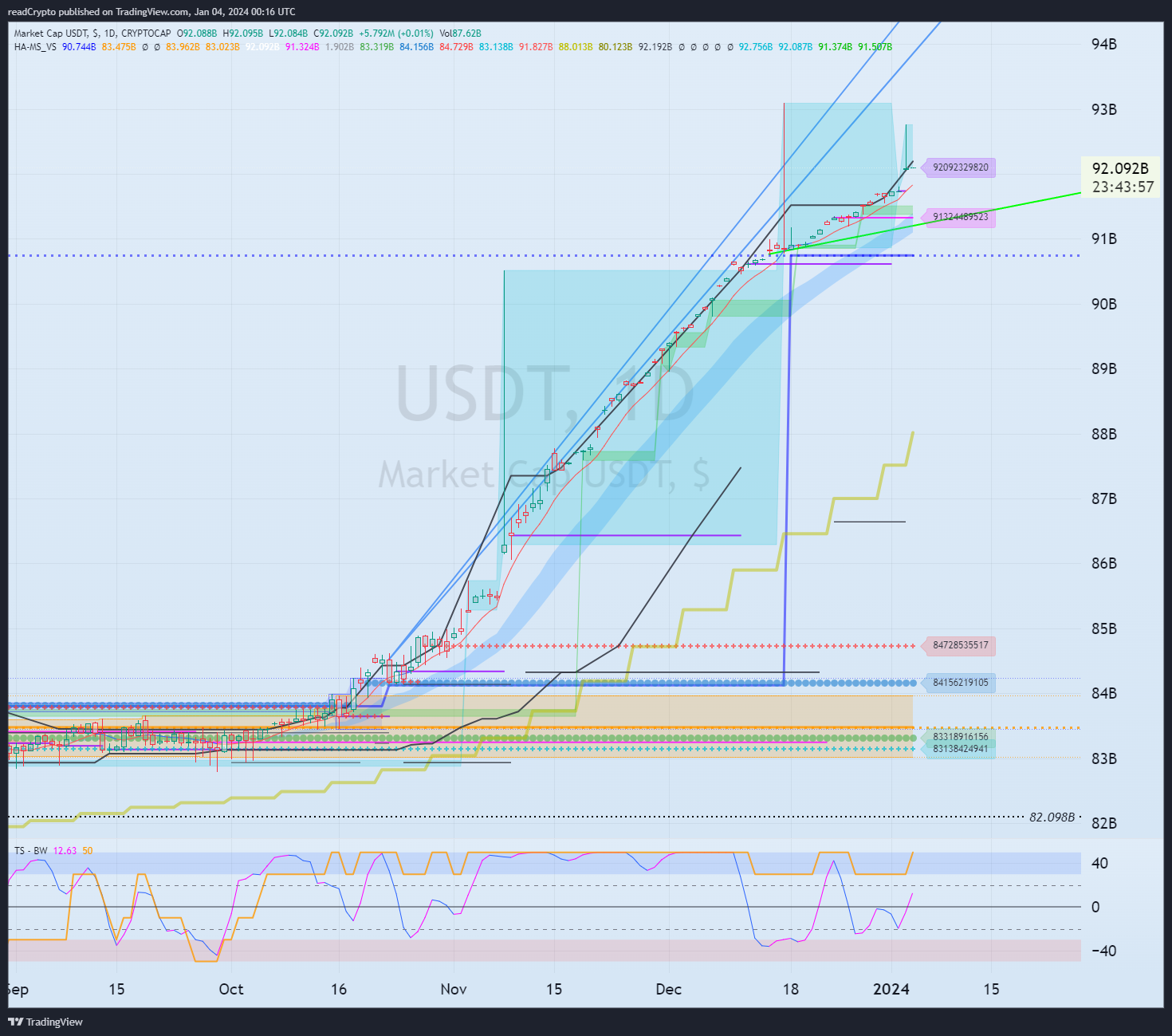
Task: Click the orange HA-MS_VS value 83.475B
Action: (119, 47)
